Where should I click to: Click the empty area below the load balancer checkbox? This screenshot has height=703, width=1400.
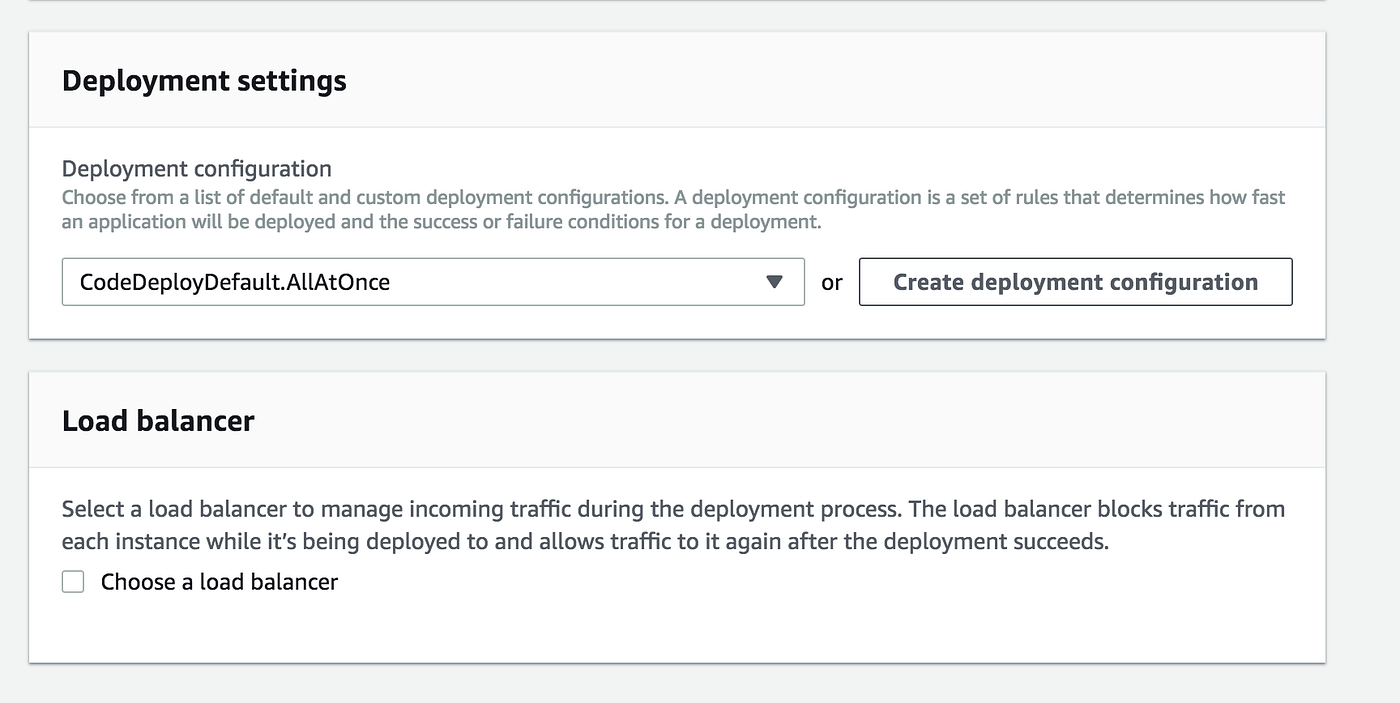(600, 630)
